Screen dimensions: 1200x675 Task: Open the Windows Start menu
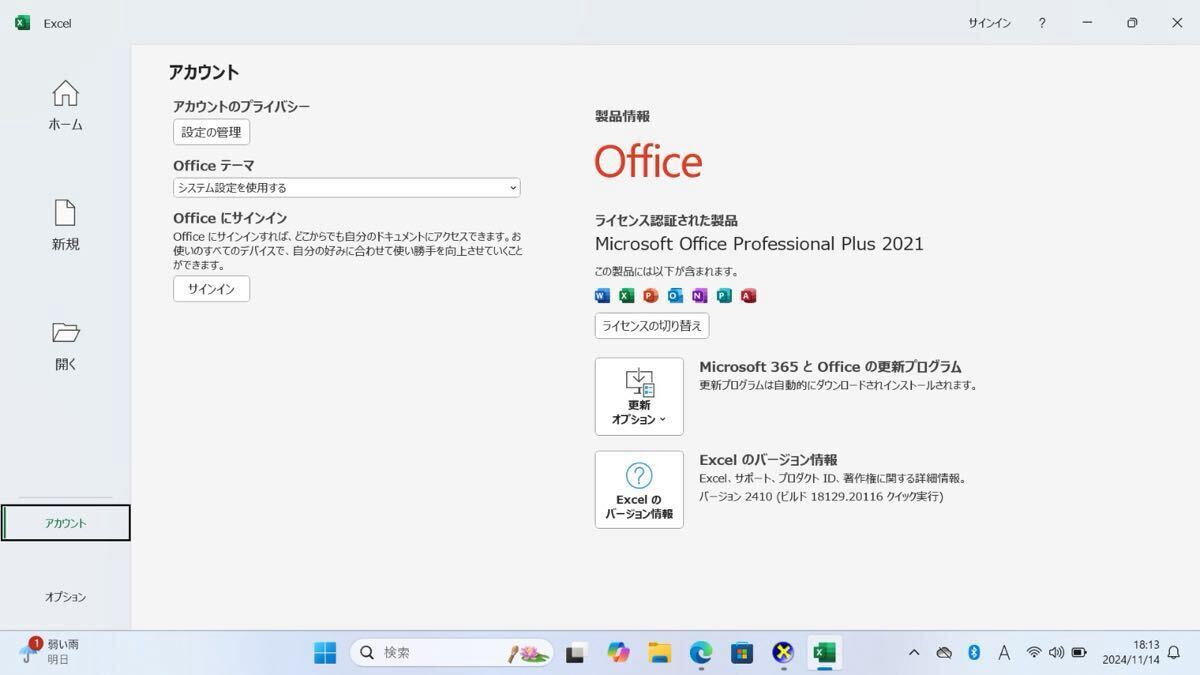click(325, 653)
